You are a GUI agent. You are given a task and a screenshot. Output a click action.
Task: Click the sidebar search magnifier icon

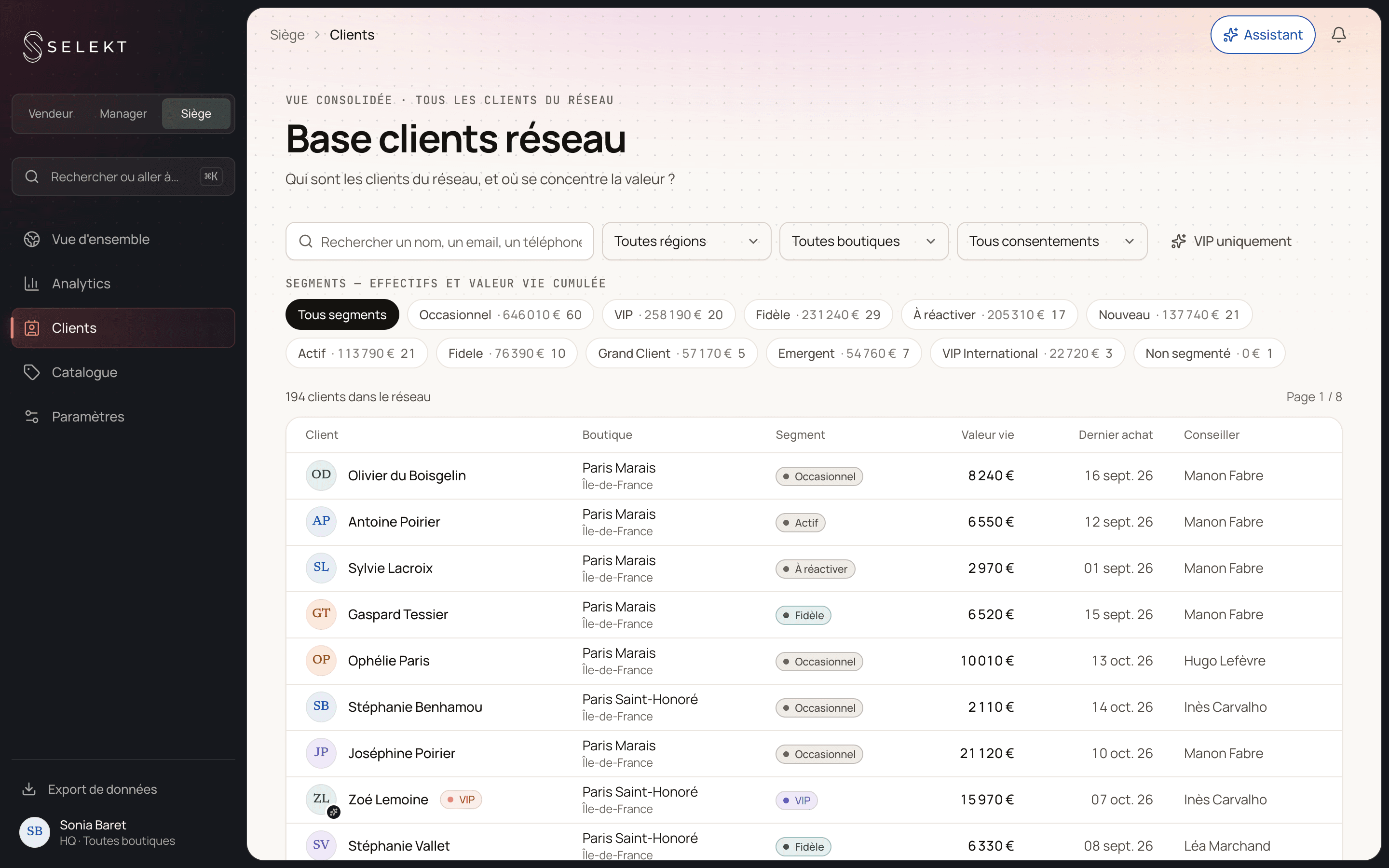tap(32, 177)
